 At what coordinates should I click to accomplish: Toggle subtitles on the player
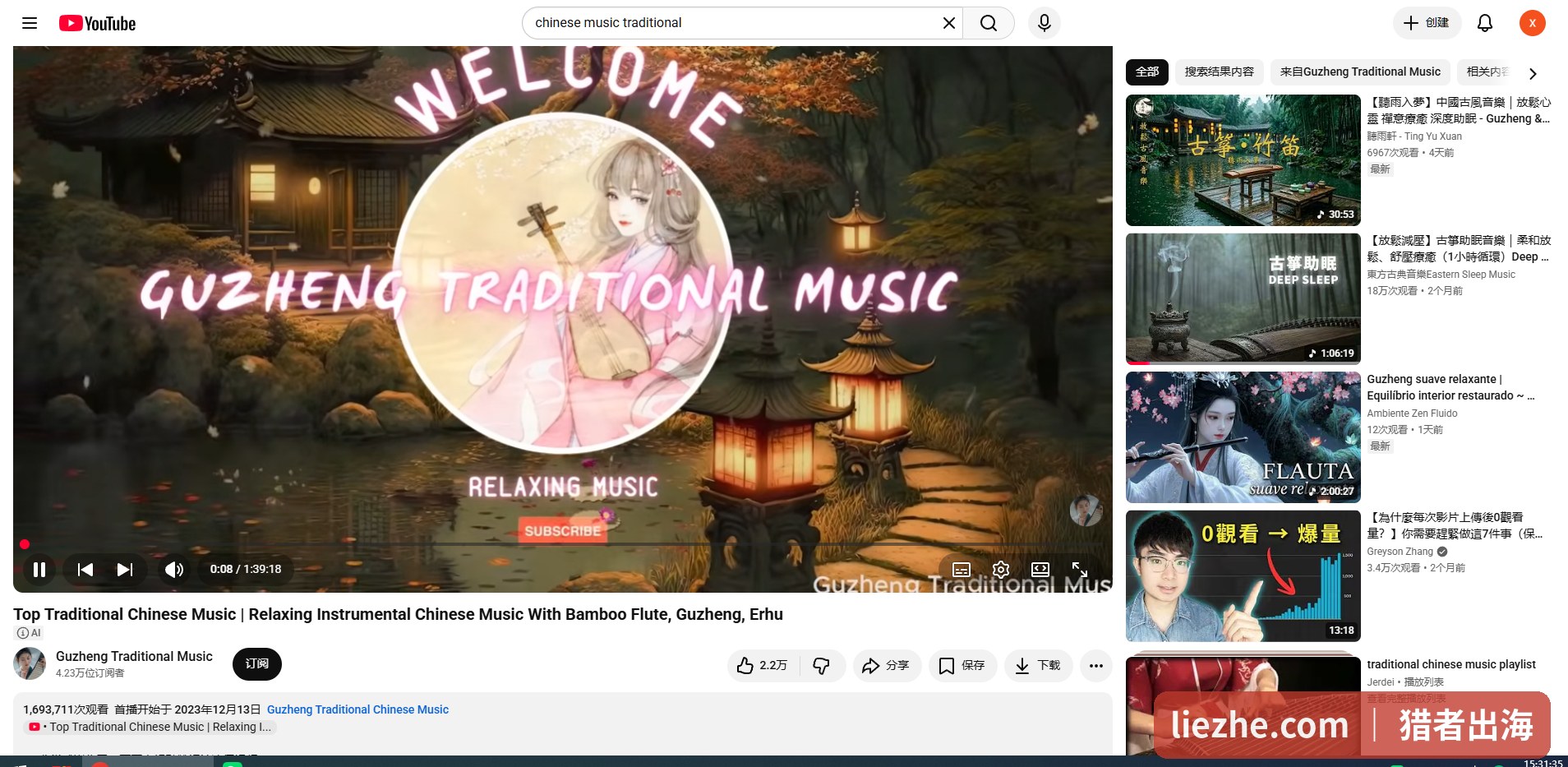pos(961,570)
